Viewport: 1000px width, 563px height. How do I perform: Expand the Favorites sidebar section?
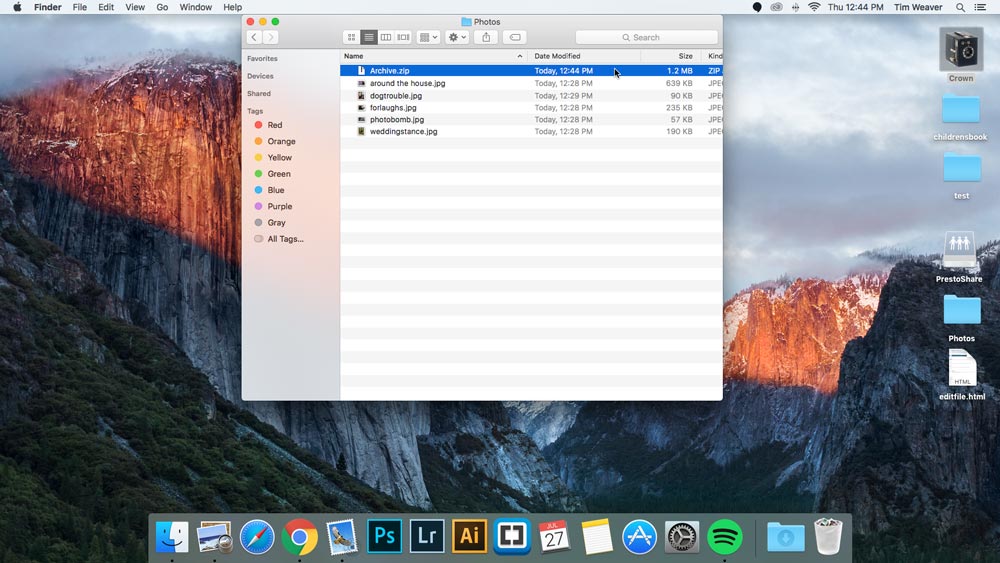262,59
